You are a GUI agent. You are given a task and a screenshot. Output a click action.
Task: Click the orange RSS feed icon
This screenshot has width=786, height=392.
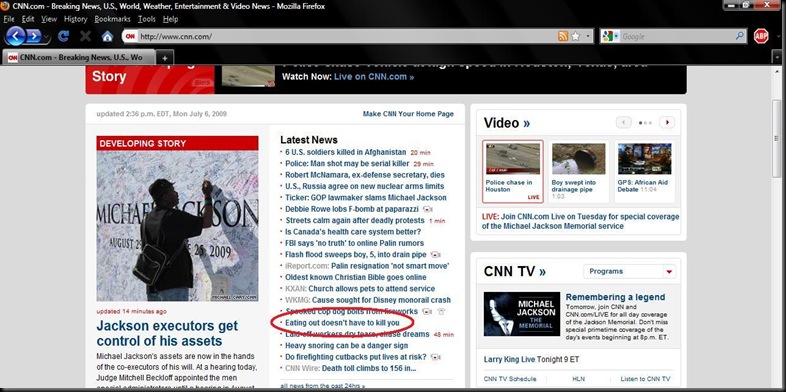point(563,36)
